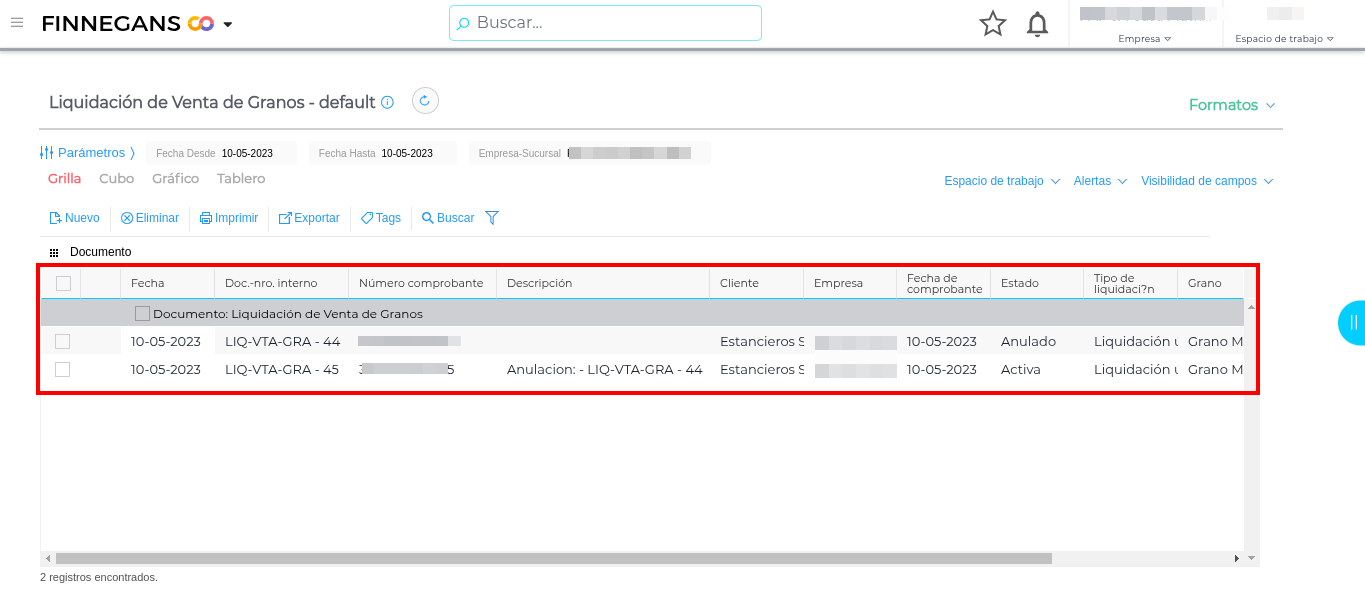Open the Parámetros panel
Image resolution: width=1365 pixels, height=594 pixels.
click(x=87, y=153)
